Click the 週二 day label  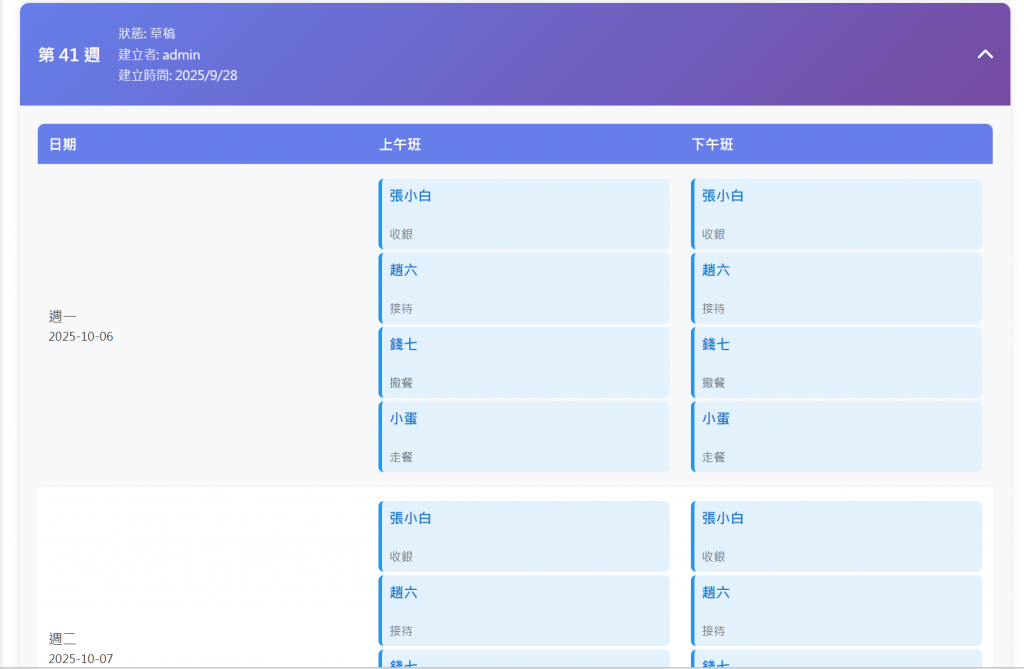point(62,638)
